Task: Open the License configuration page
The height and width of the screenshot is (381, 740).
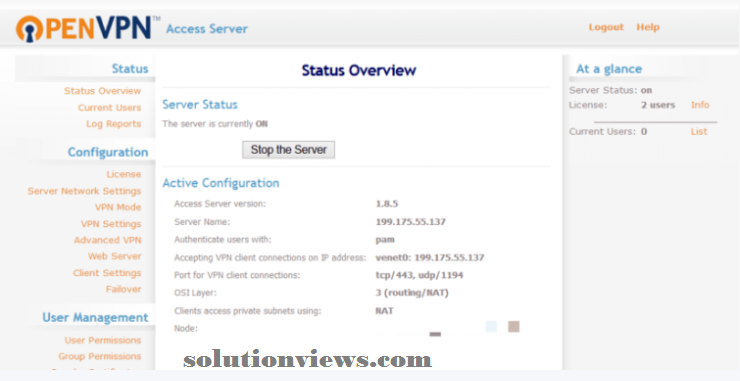Action: pyautogui.click(x=124, y=174)
